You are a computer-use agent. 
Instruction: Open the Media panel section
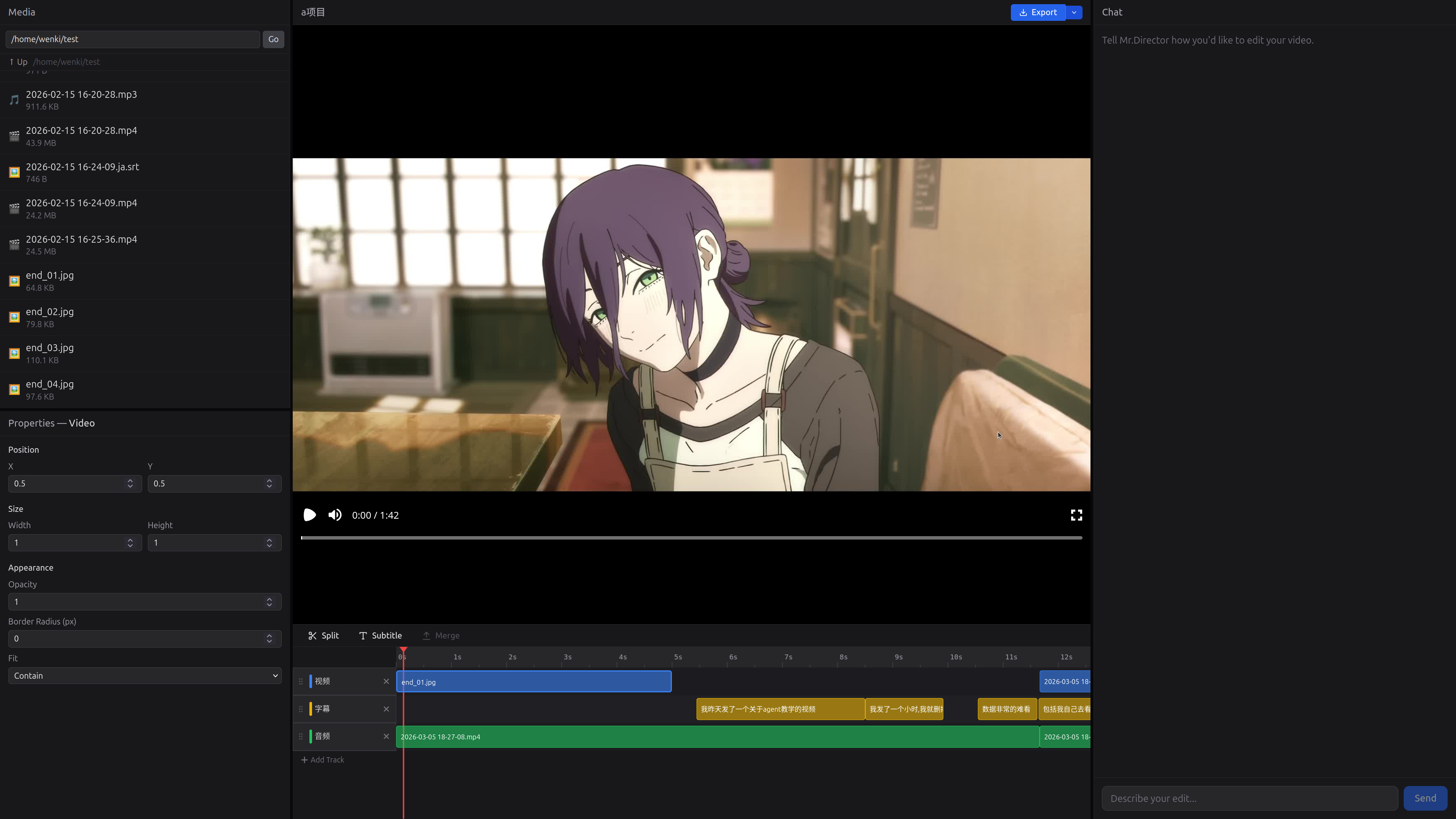point(22,12)
